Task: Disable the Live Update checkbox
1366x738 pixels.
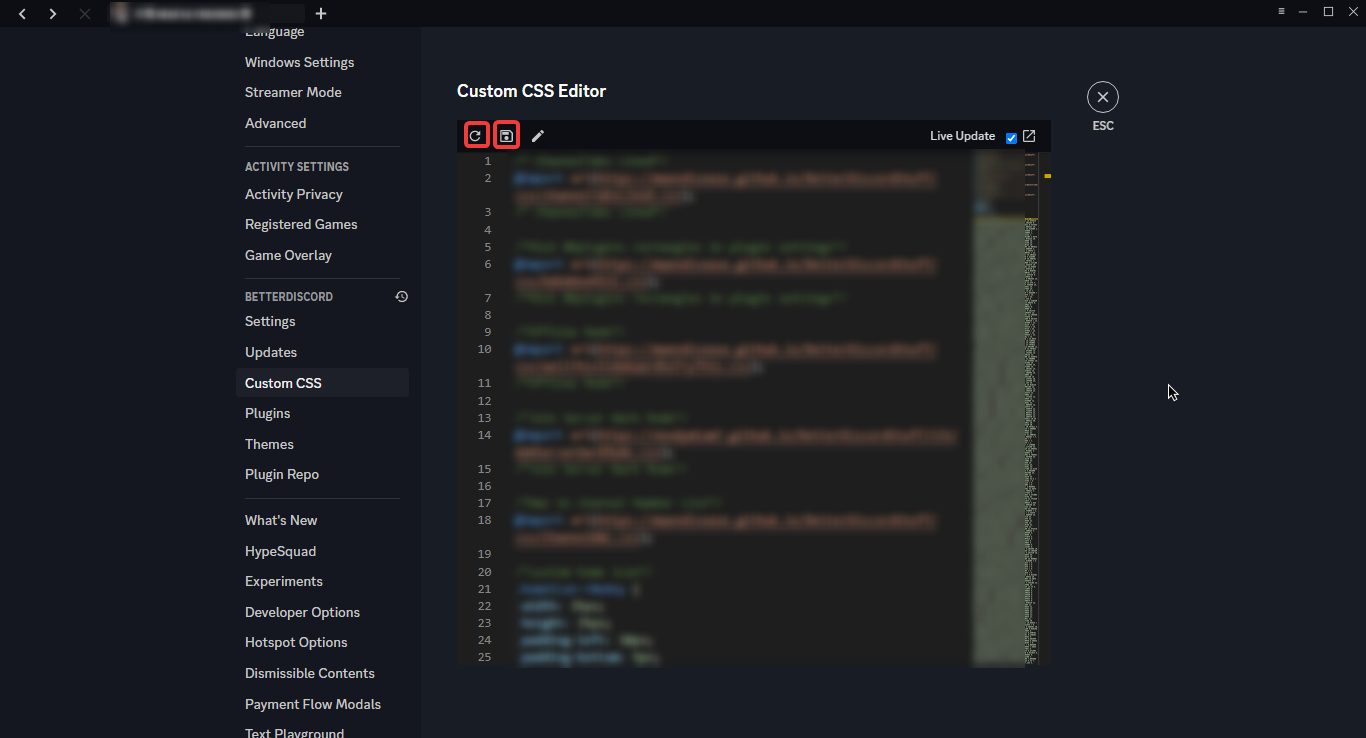Action: point(1011,136)
